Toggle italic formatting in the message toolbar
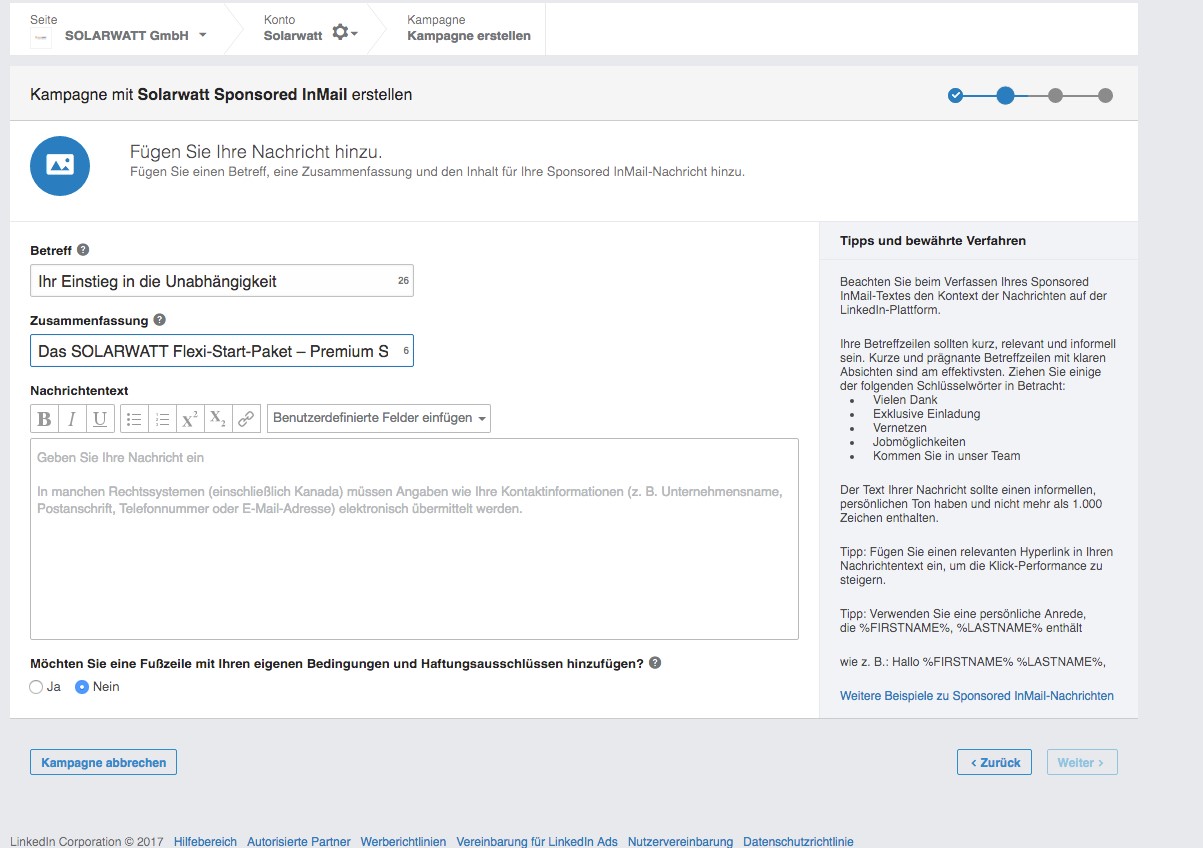1203x848 pixels. pos(72,419)
